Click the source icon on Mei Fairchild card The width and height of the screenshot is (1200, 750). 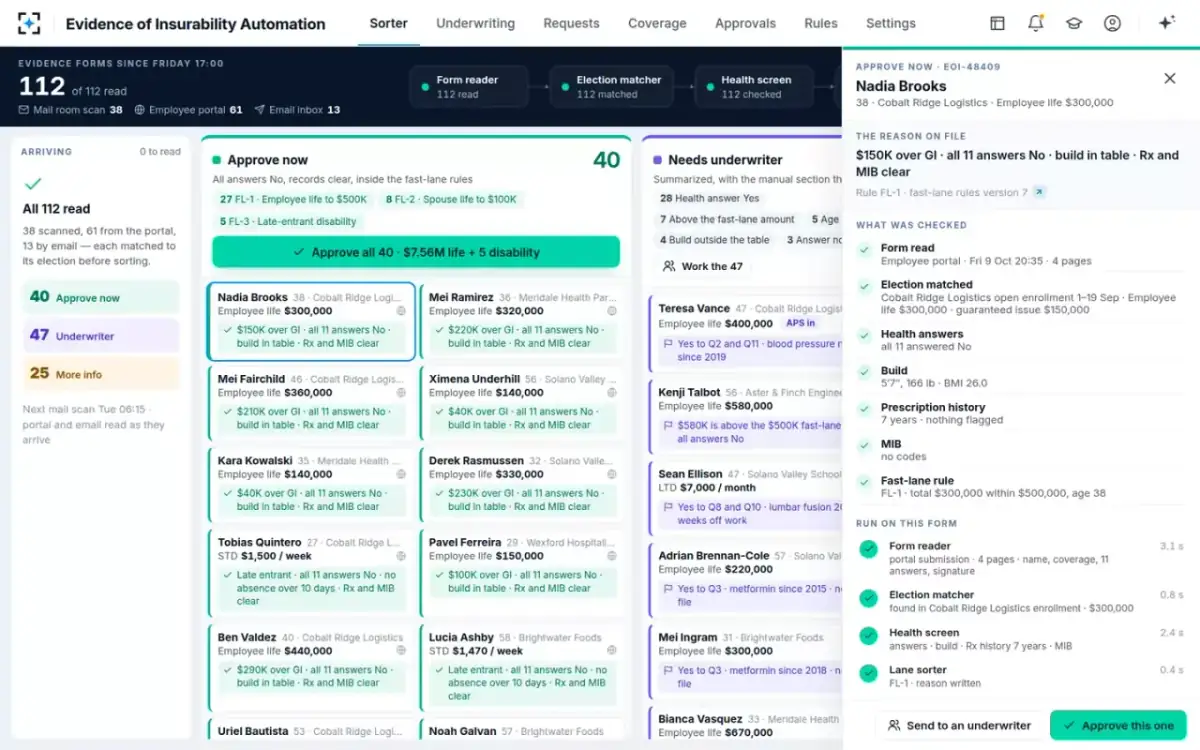[401, 393]
